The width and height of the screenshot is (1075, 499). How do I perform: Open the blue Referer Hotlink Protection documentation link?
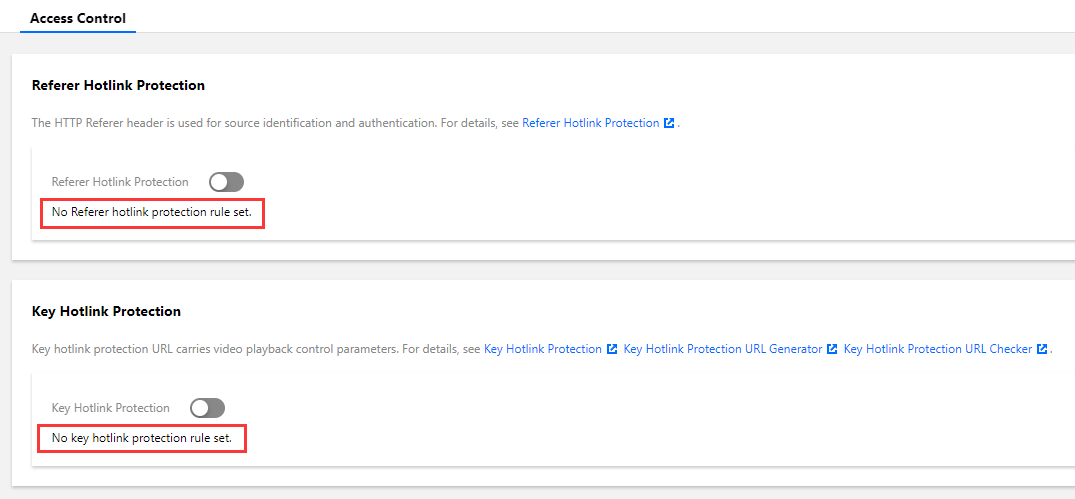click(590, 123)
